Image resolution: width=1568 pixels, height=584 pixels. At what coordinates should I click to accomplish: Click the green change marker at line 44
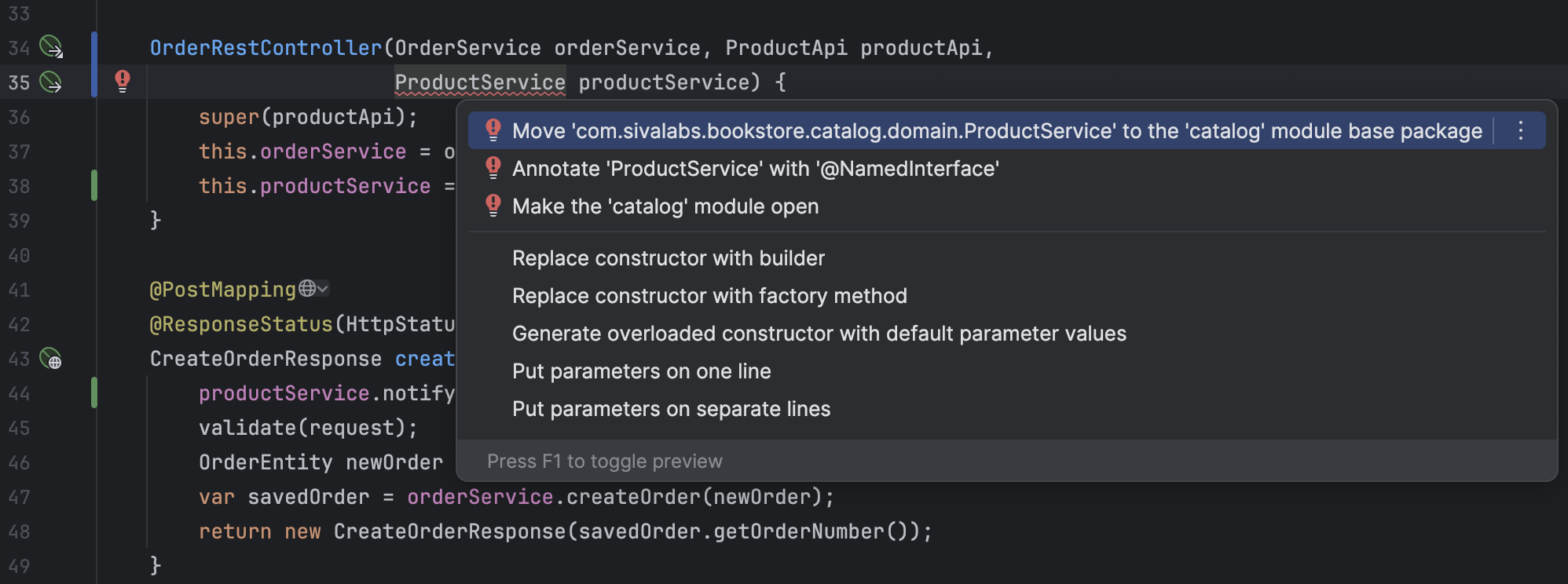point(93,393)
